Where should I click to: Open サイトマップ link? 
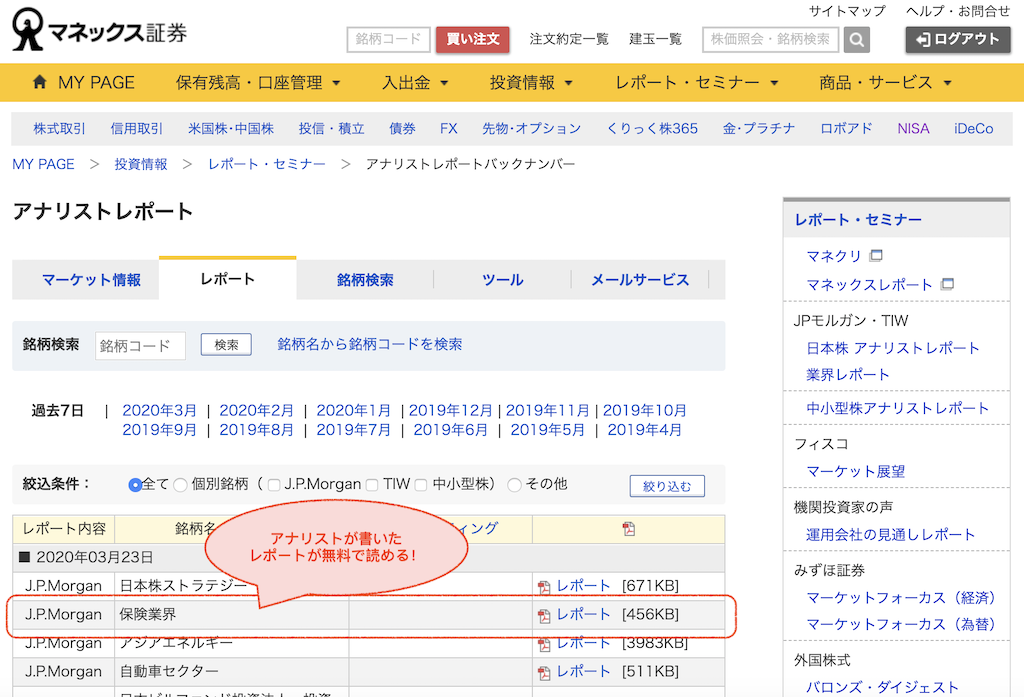[x=847, y=11]
